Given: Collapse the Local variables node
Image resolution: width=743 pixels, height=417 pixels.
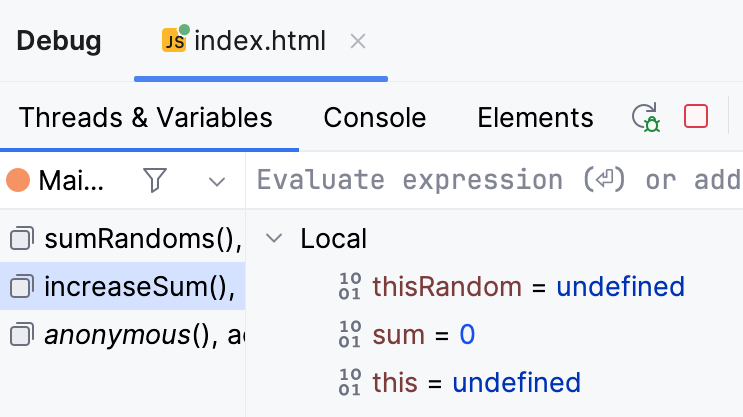Looking at the screenshot, I should coord(274,239).
